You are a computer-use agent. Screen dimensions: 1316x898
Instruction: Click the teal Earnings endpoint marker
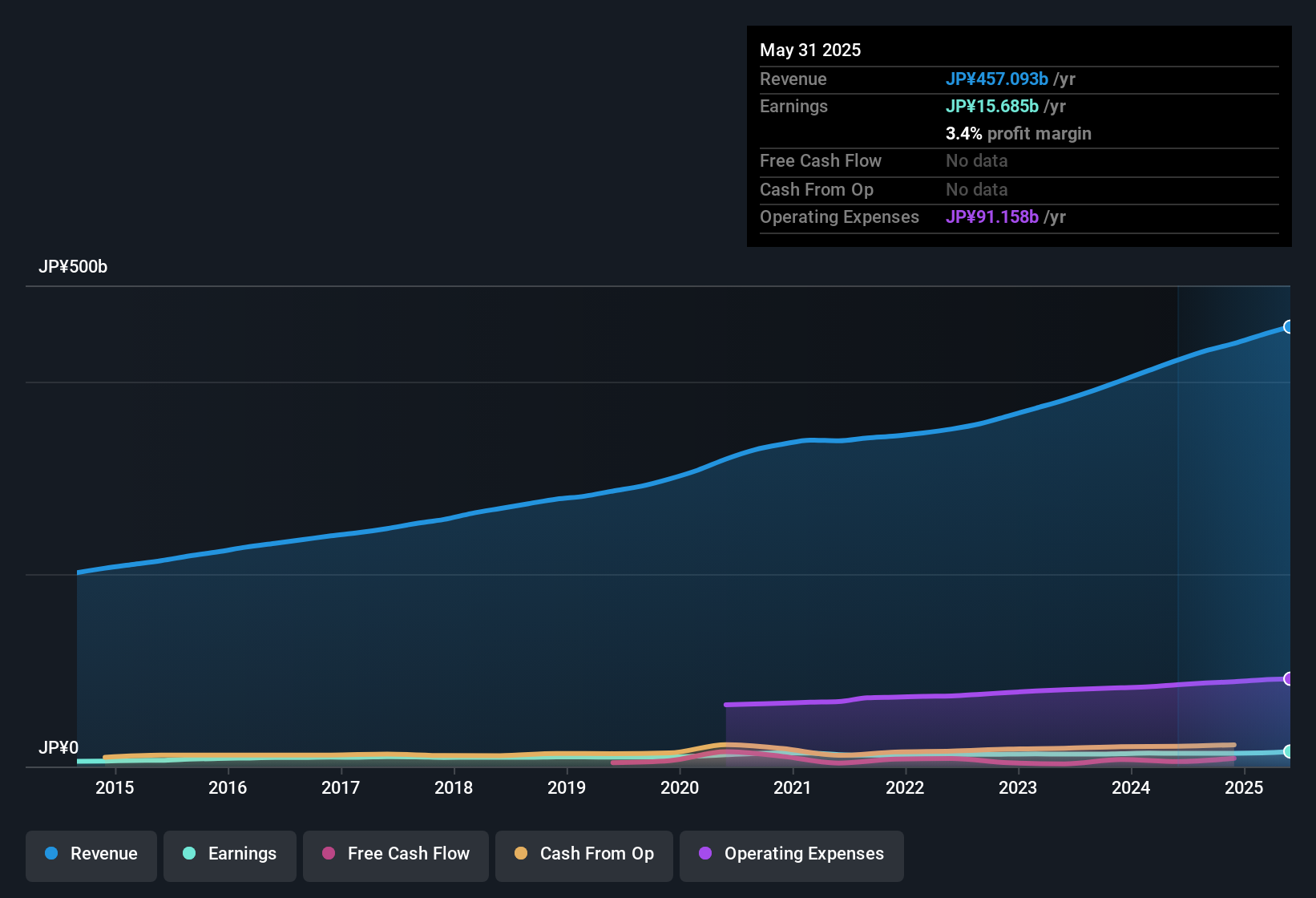coord(1289,751)
